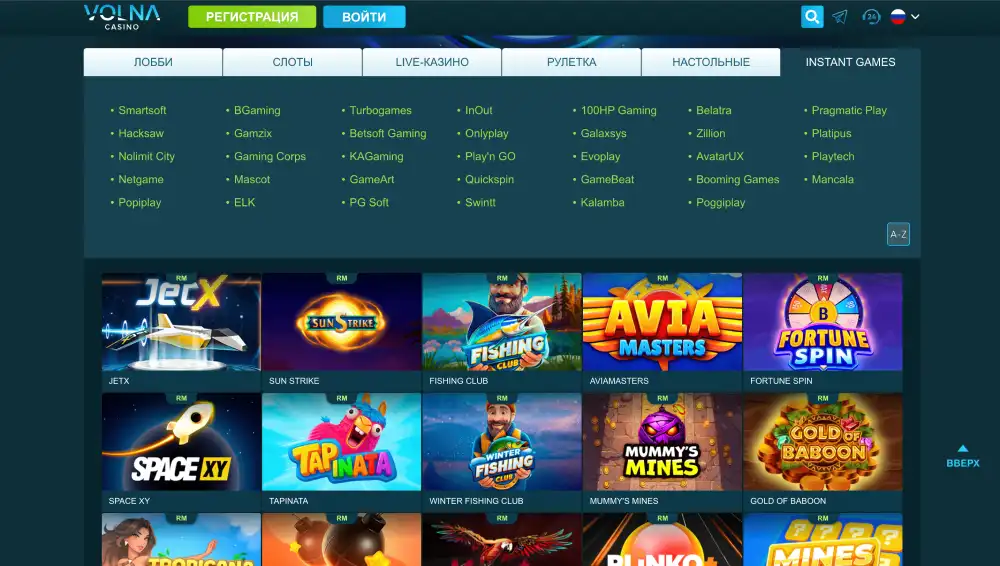The width and height of the screenshot is (1000, 566).
Task: Filter by Pragmatic Play provider
Action: tap(849, 110)
